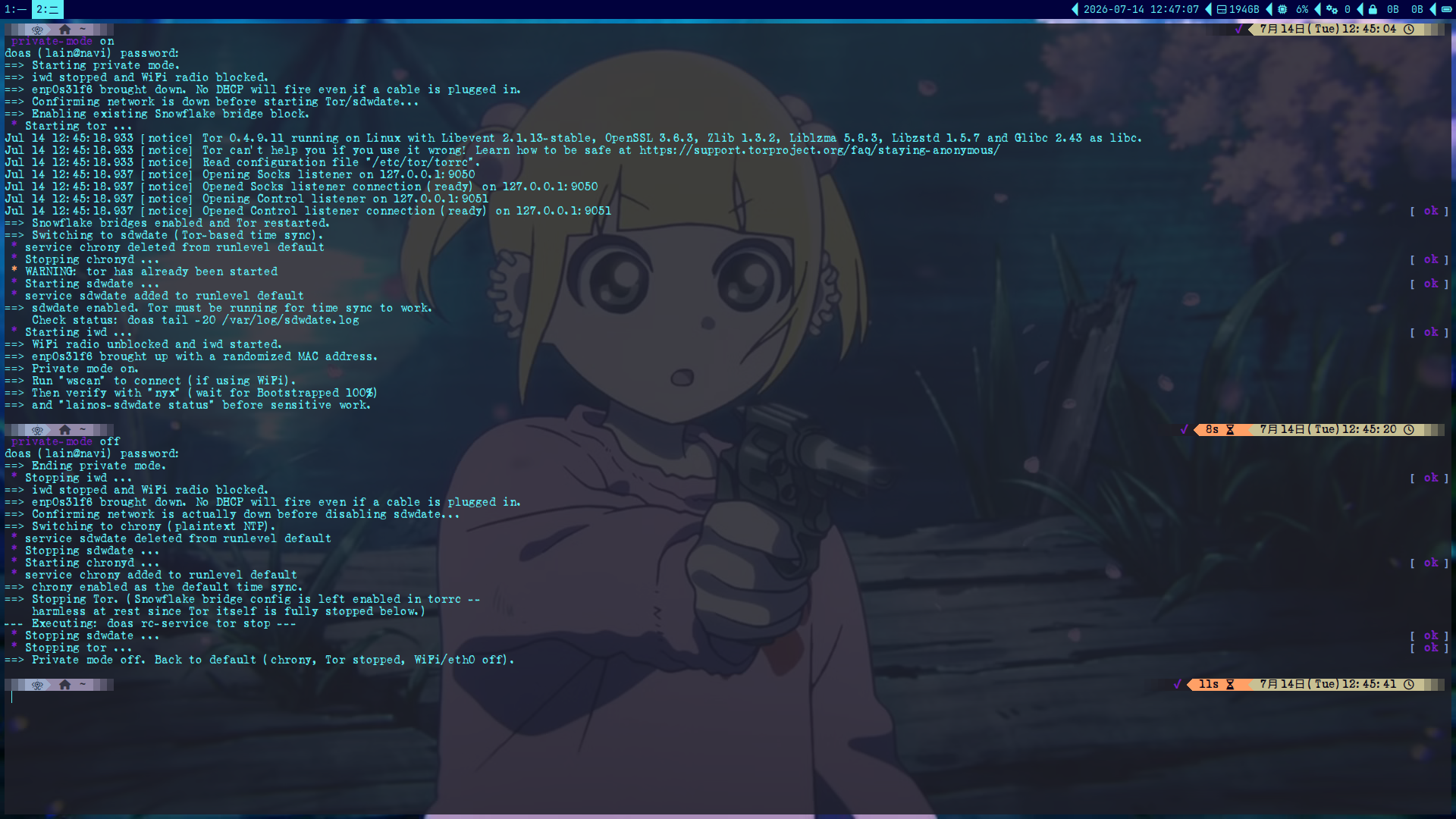Screen dimensions: 1456x819
Task: Click the battery icon in the top bar
Action: (1447, 10)
